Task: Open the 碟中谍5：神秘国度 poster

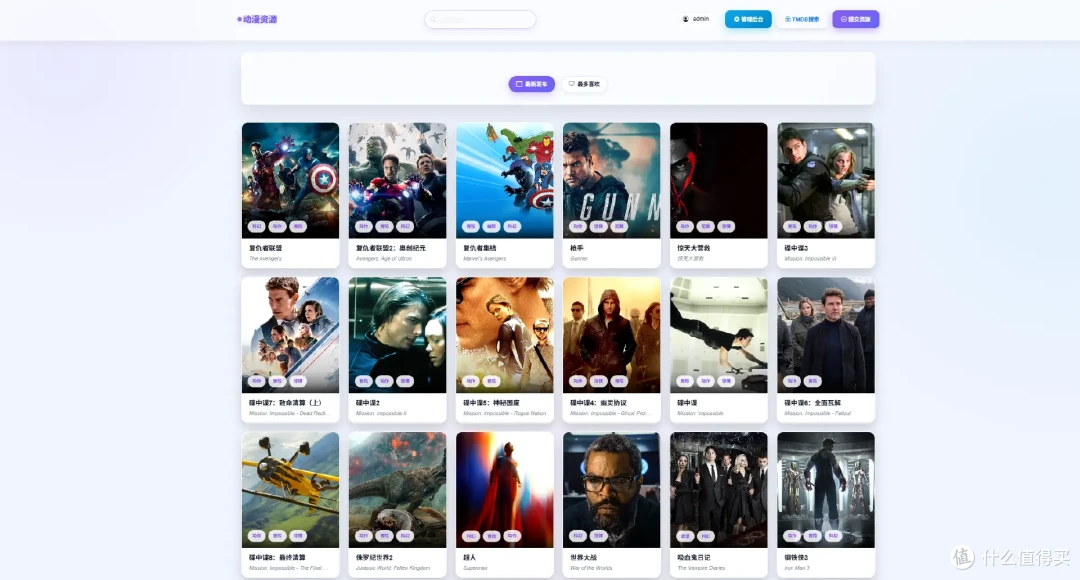Action: click(x=504, y=335)
